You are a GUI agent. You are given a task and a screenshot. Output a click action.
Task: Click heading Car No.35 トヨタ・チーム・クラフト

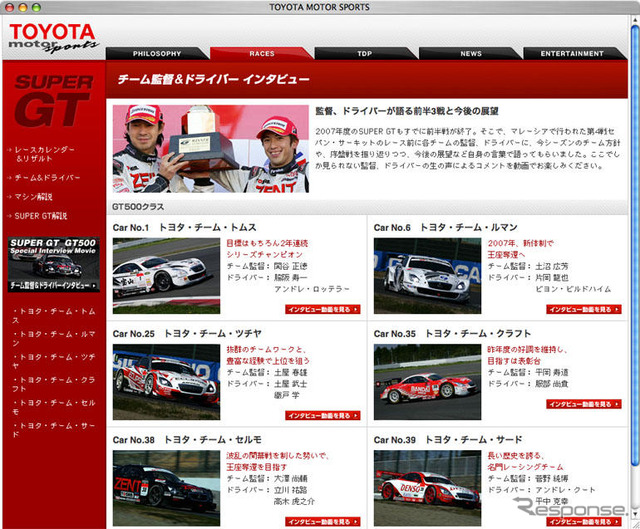[x=452, y=333]
